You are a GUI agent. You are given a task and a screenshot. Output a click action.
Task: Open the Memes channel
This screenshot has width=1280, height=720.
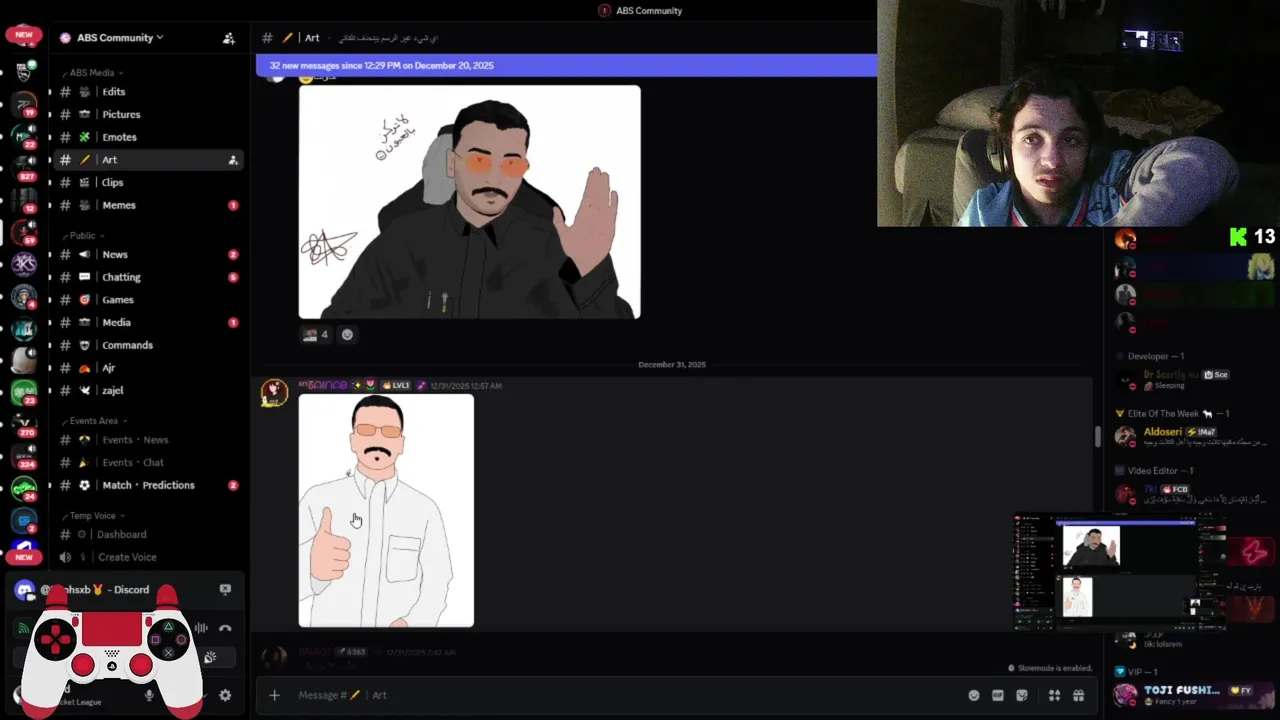(148, 205)
